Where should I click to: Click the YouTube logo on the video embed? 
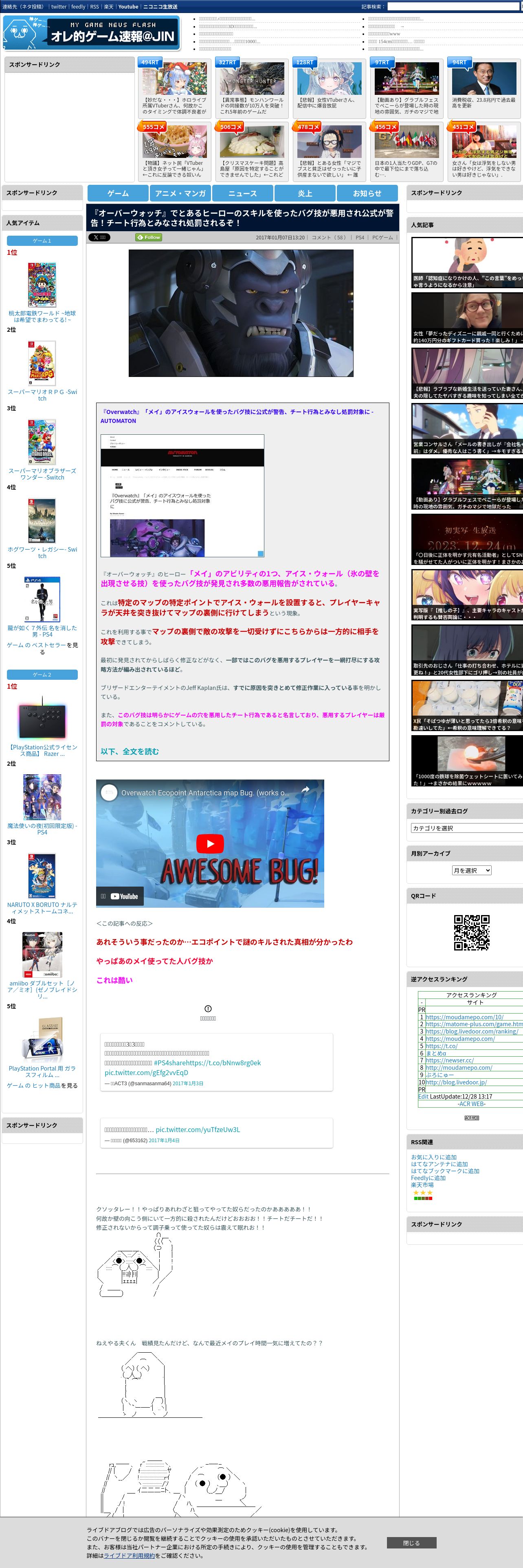point(124,896)
